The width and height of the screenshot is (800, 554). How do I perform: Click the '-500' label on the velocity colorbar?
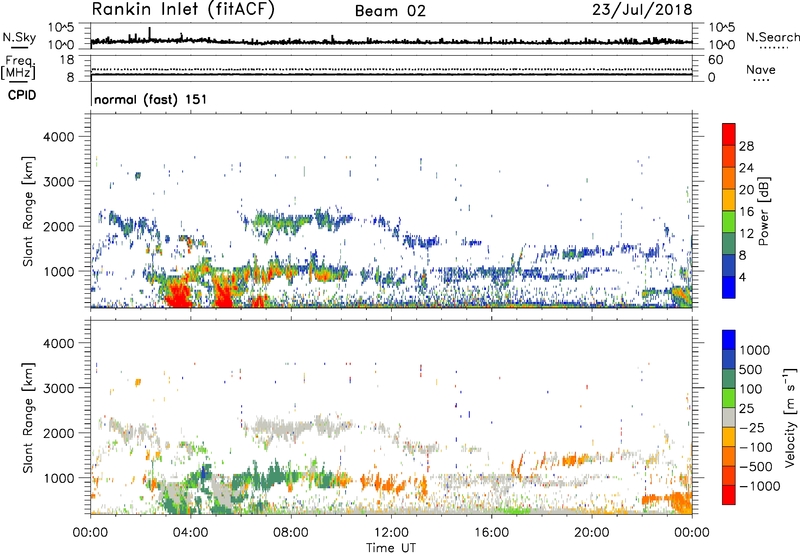pos(756,467)
